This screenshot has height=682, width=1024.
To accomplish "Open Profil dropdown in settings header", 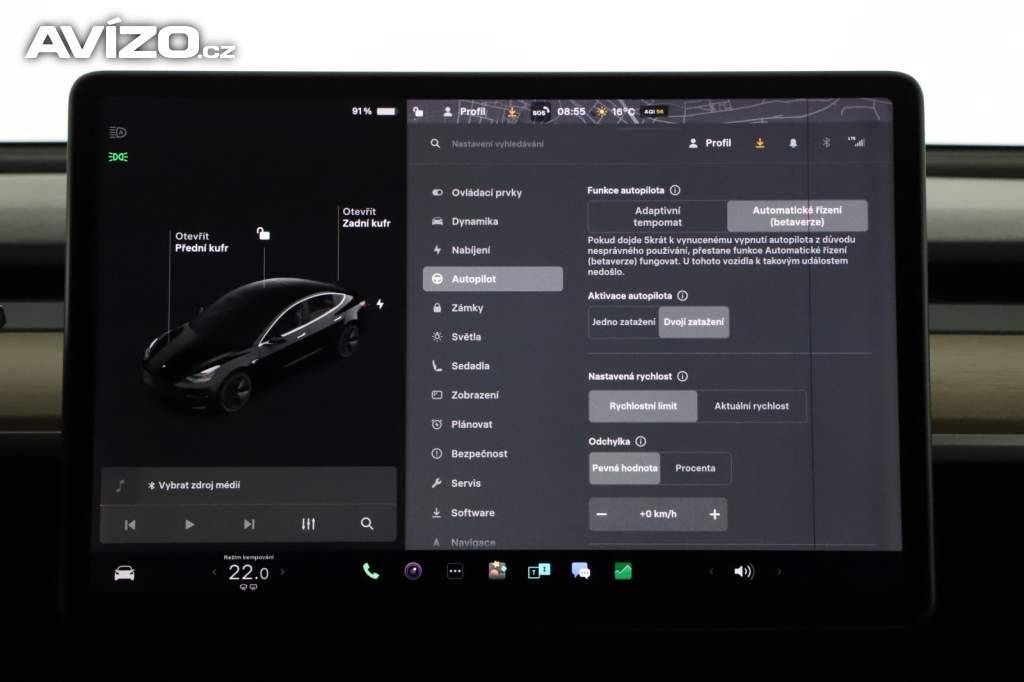I will 710,143.
